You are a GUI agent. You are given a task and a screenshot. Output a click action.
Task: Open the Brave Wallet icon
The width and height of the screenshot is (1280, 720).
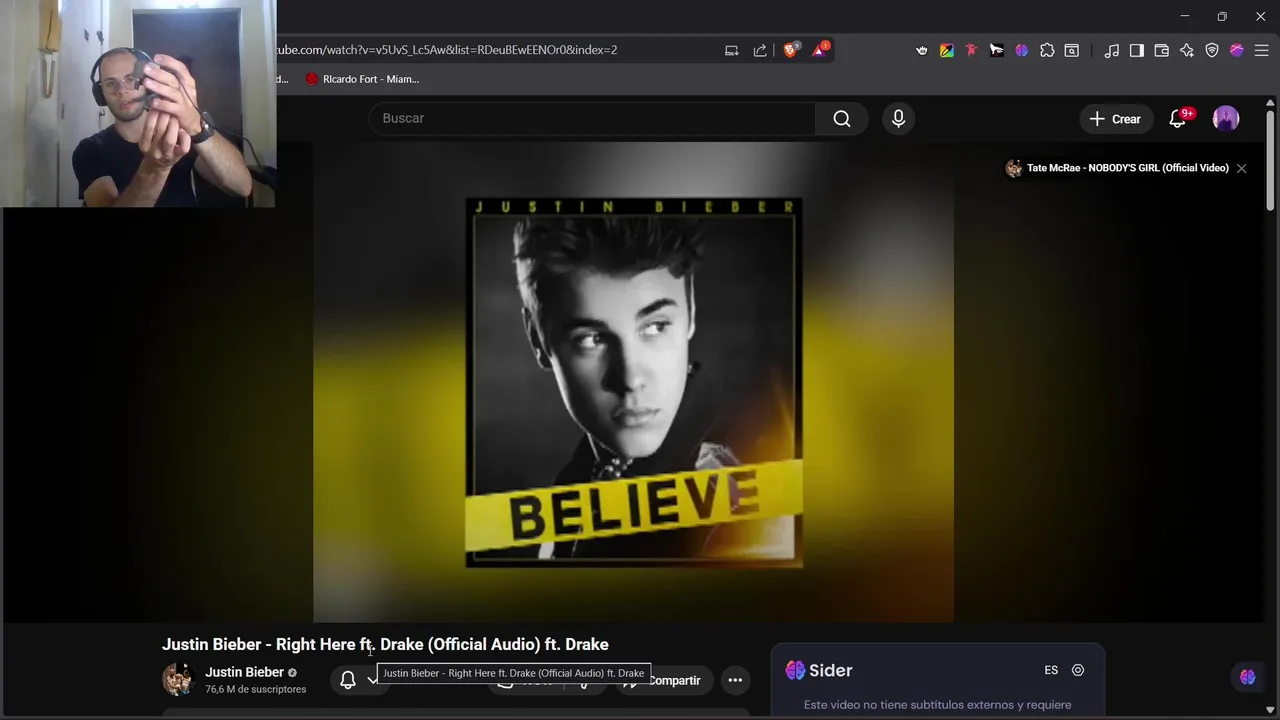coord(1162,50)
